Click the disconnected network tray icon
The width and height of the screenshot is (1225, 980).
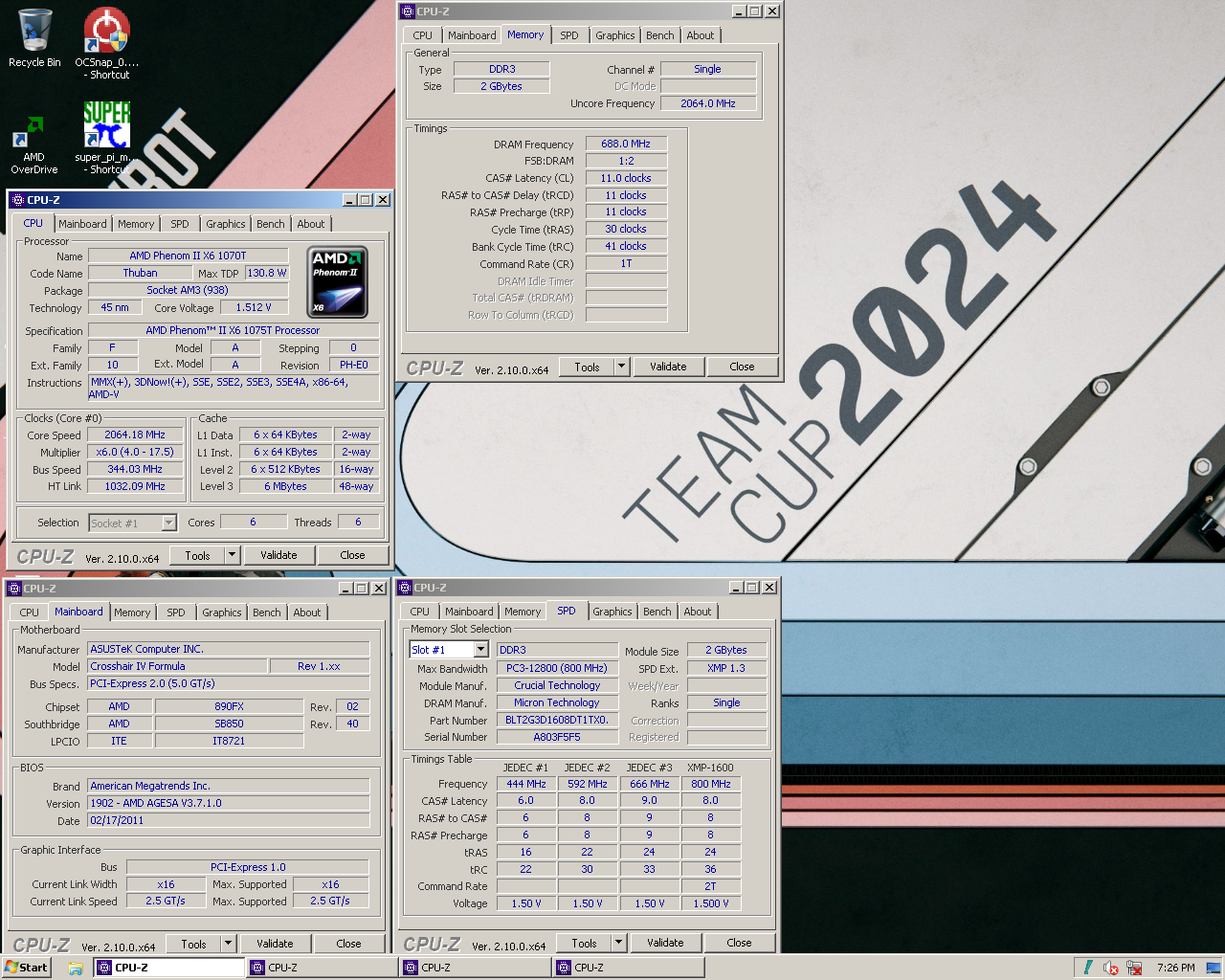tap(1134, 968)
